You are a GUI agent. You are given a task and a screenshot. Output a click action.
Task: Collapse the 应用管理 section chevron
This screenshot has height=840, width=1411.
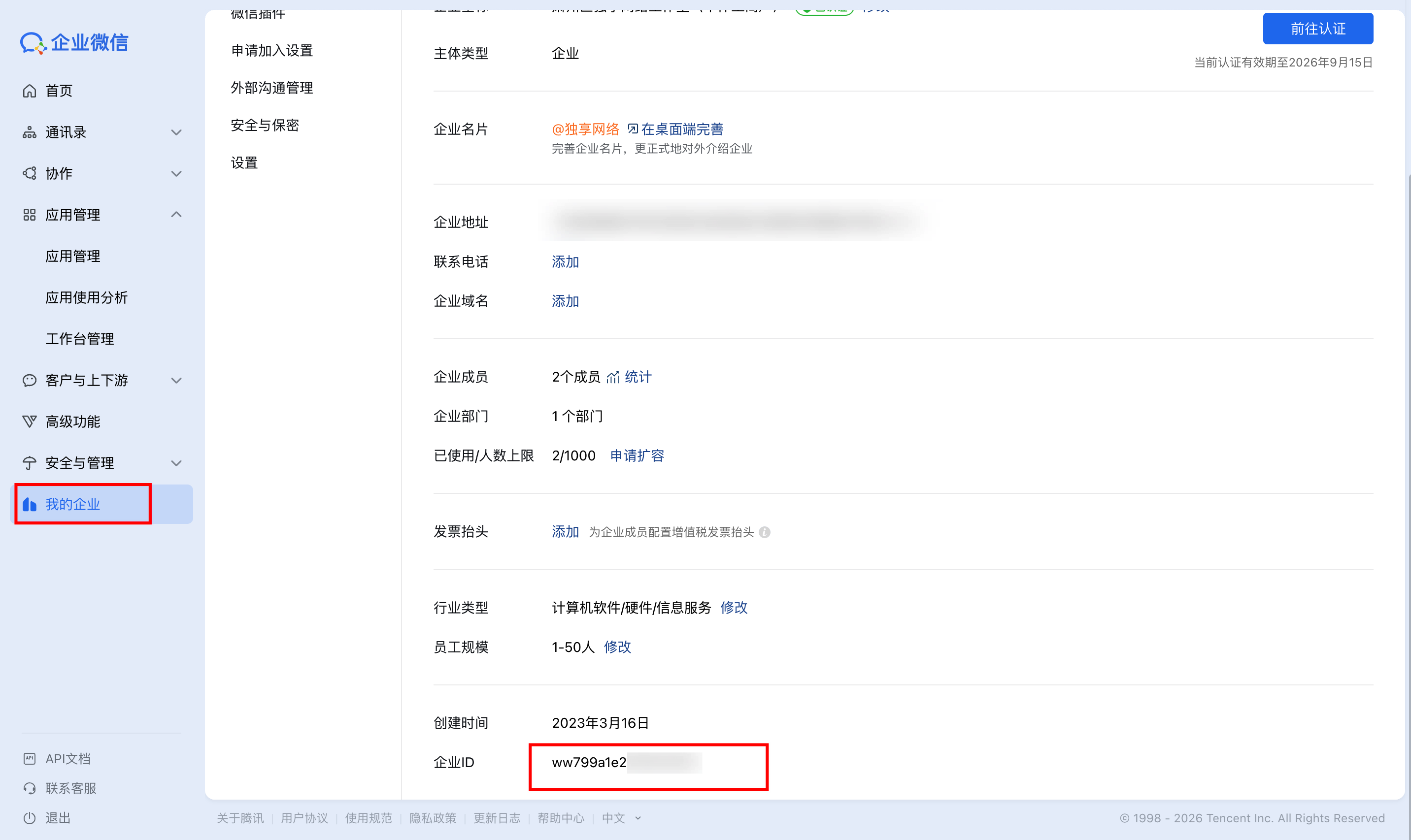176,215
